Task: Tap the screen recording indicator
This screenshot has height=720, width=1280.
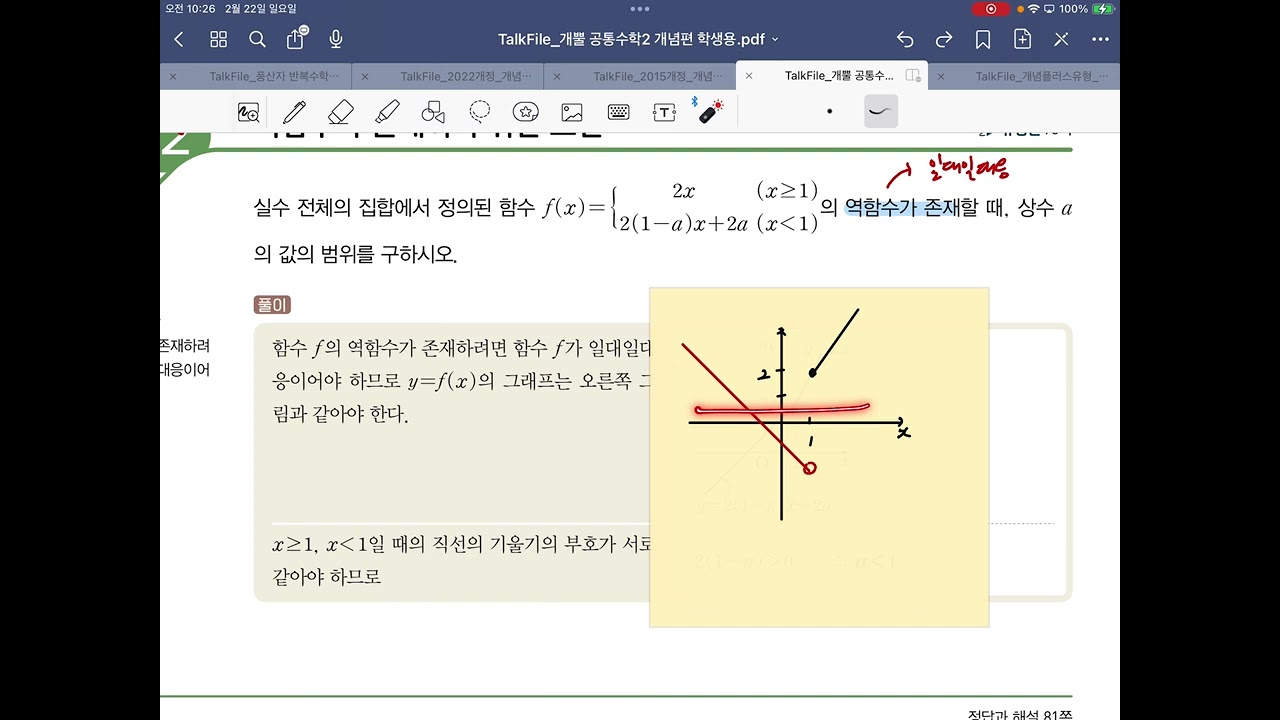Action: click(991, 8)
